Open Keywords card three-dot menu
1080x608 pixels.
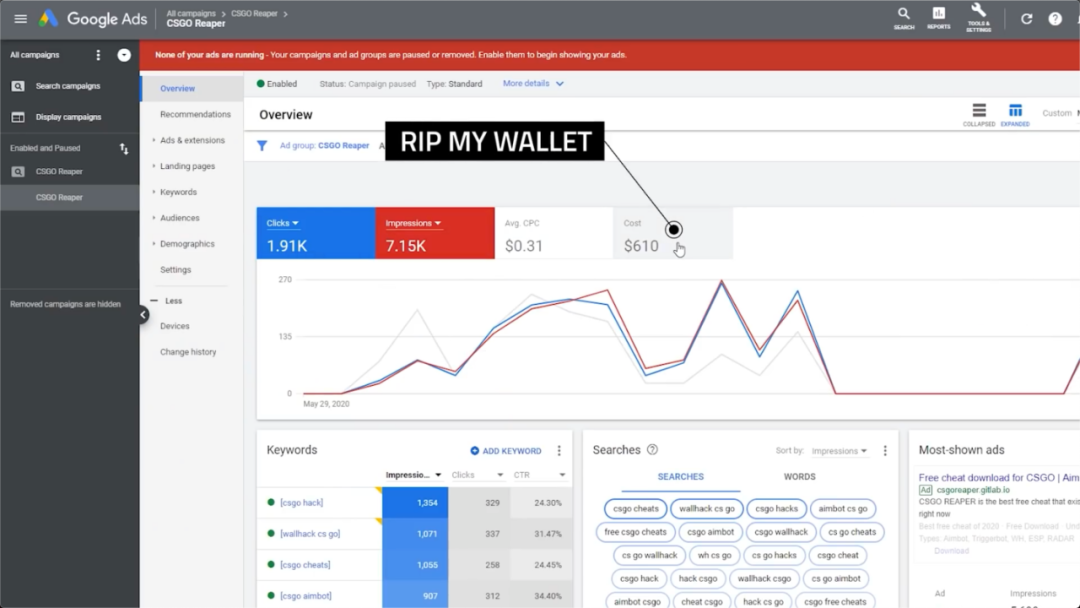pos(559,451)
